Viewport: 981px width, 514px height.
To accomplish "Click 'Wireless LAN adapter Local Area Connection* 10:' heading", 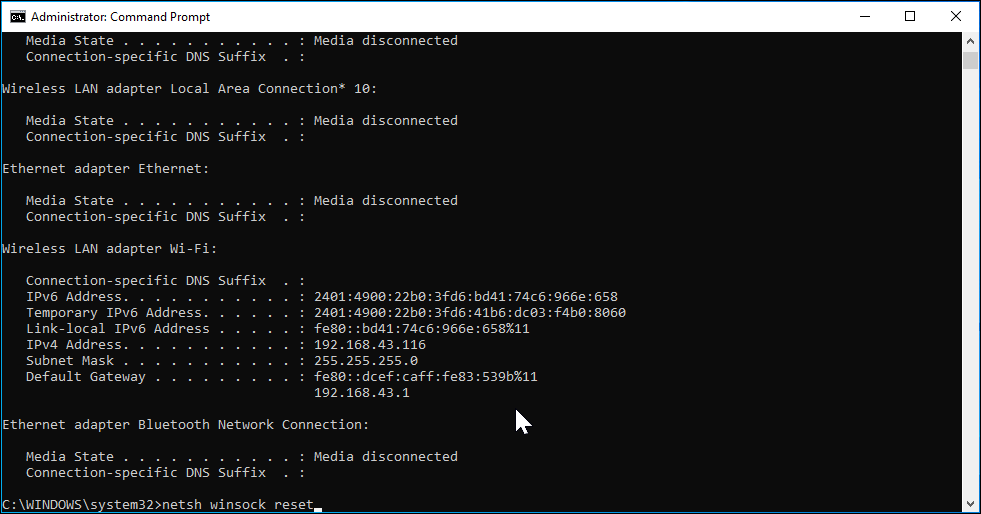I will (x=190, y=89).
